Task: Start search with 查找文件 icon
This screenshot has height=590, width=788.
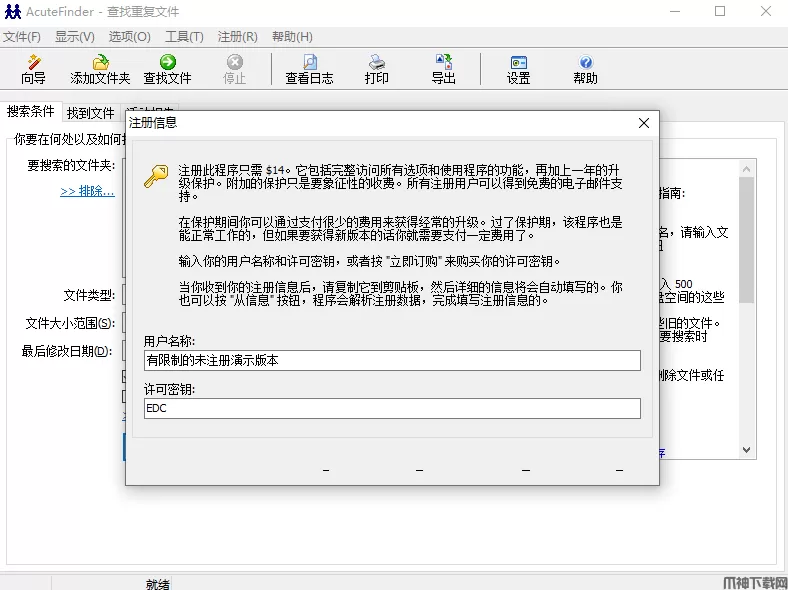Action: [x=167, y=69]
